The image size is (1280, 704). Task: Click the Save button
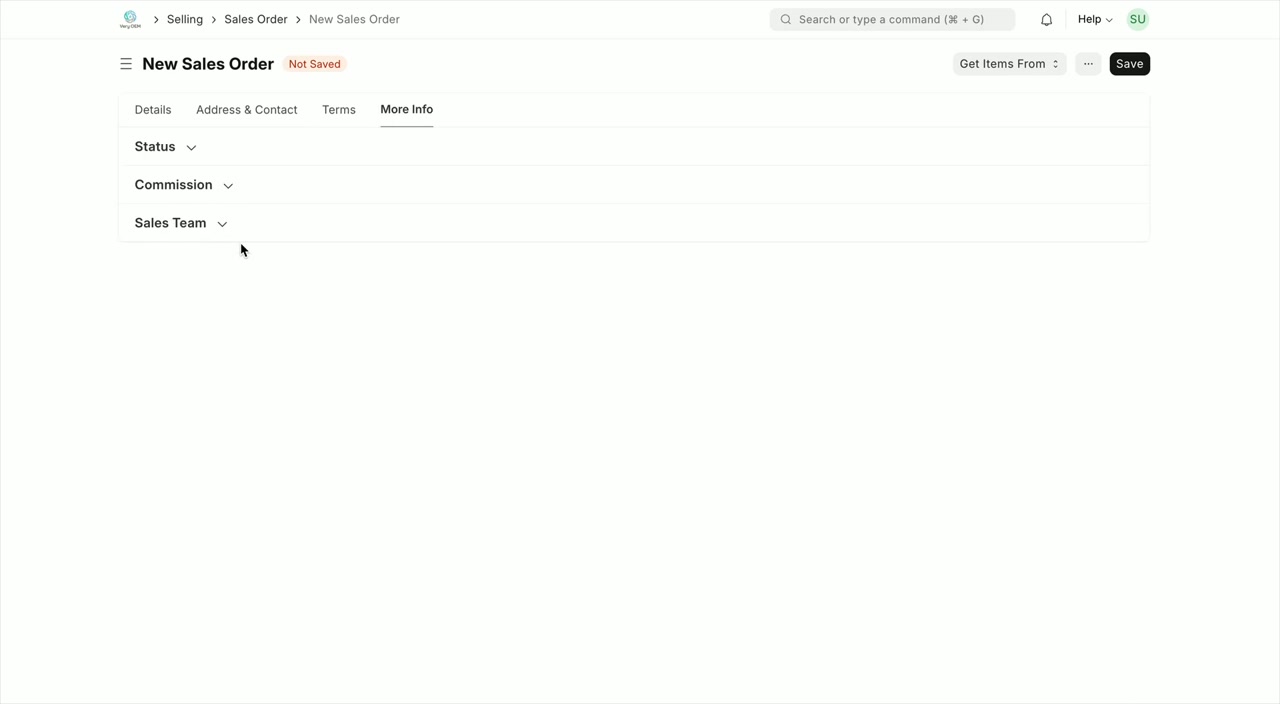pos(1129,63)
